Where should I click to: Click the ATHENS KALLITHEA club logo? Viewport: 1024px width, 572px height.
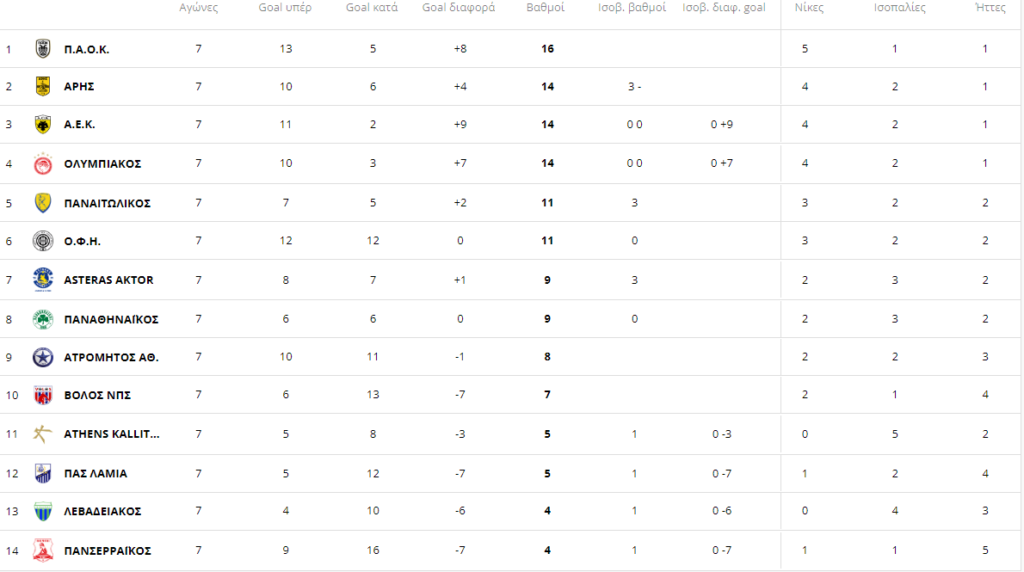pyautogui.click(x=43, y=434)
